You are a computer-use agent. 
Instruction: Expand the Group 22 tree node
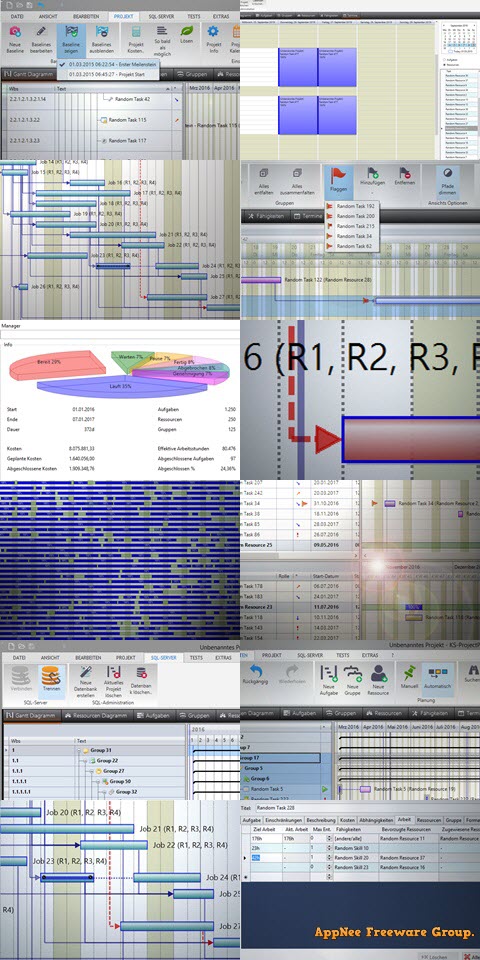coord(84,760)
